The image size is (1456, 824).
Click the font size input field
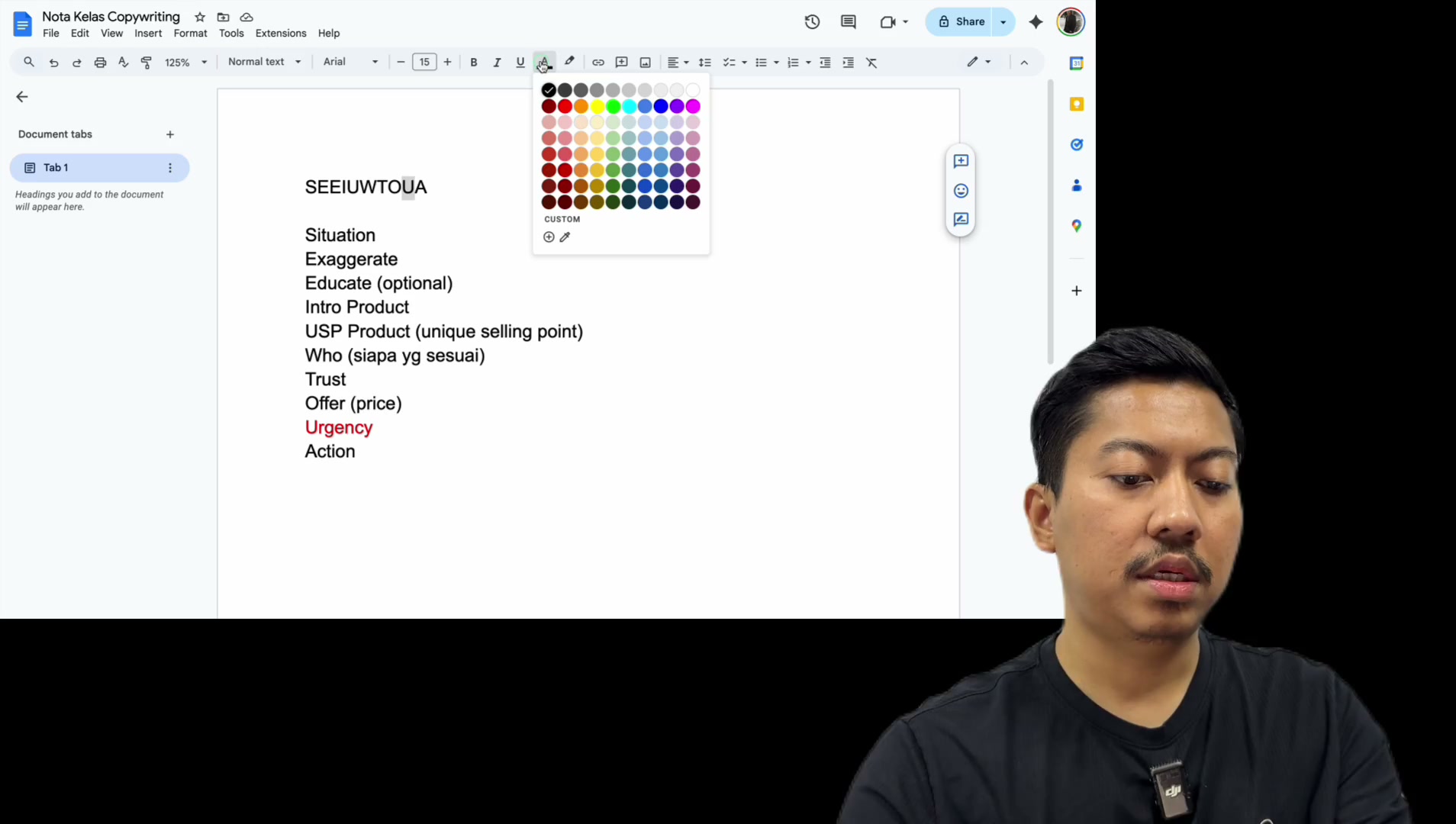424,63
